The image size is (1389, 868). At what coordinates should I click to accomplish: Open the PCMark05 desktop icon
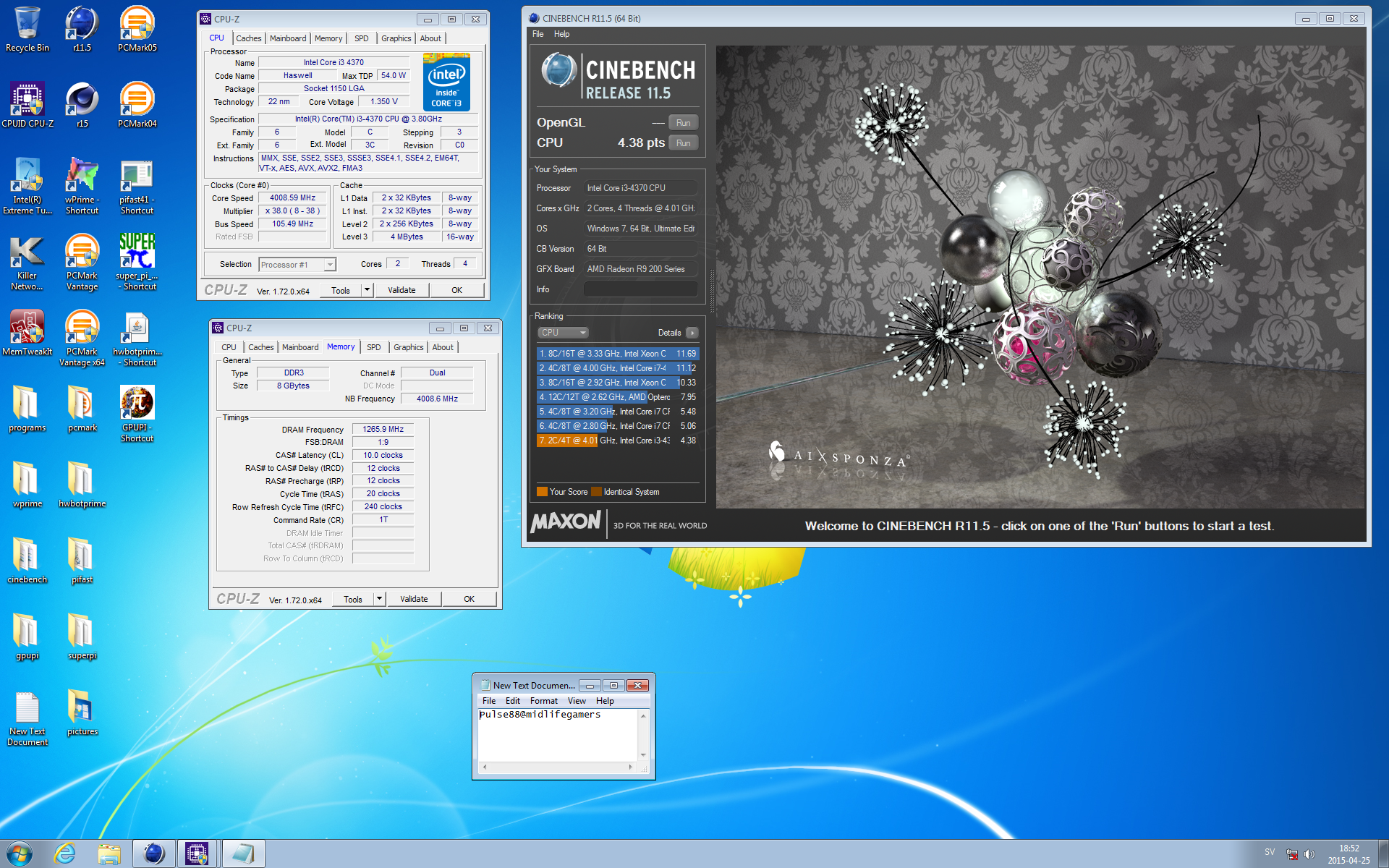point(137,29)
